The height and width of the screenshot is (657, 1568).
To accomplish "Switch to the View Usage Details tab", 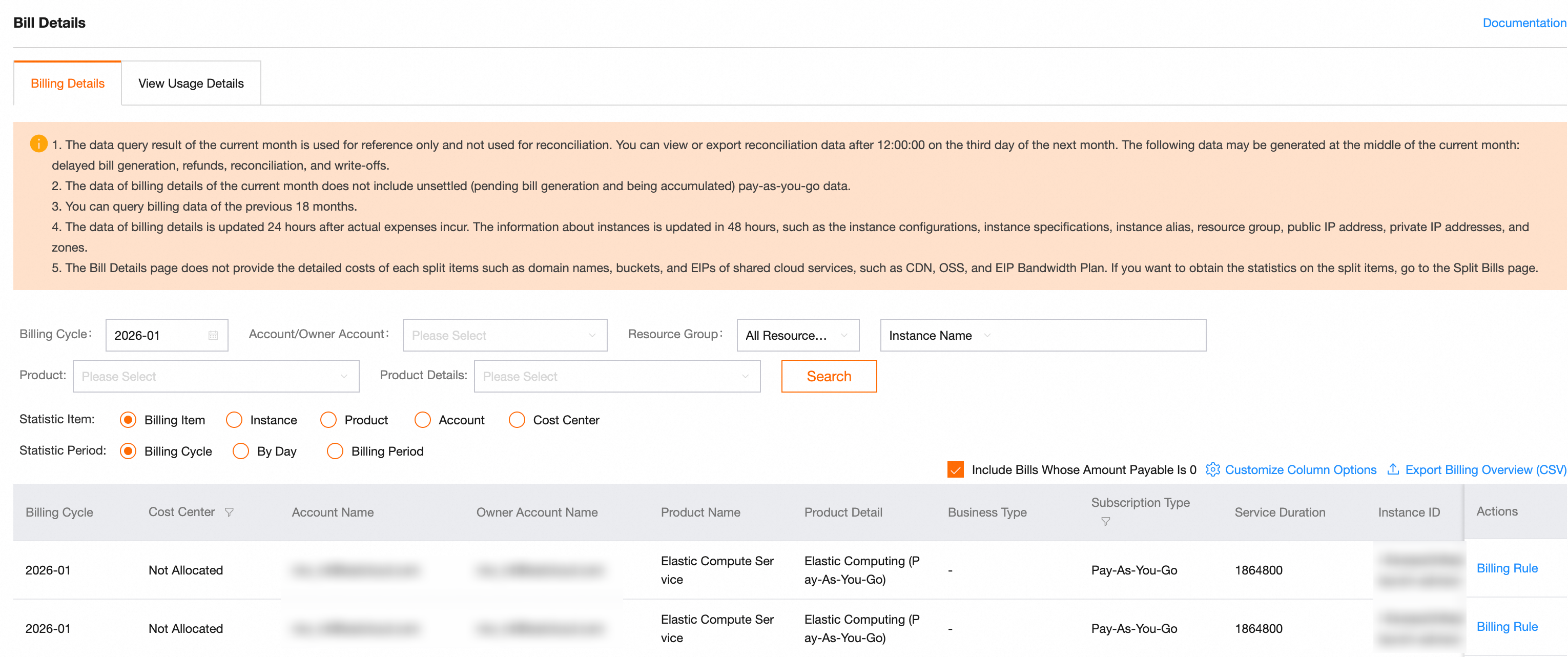I will 191,84.
